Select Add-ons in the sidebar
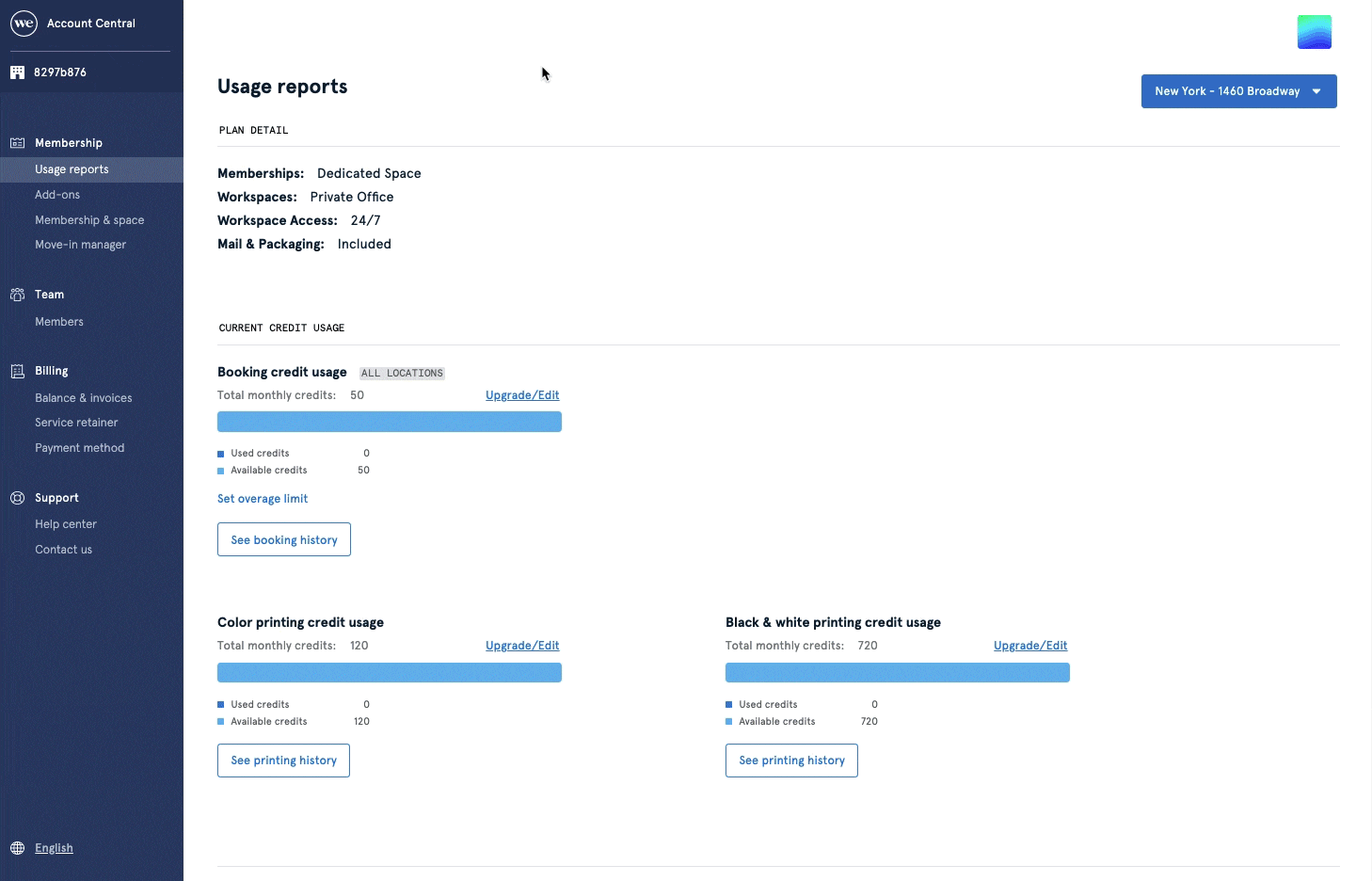 tap(57, 194)
